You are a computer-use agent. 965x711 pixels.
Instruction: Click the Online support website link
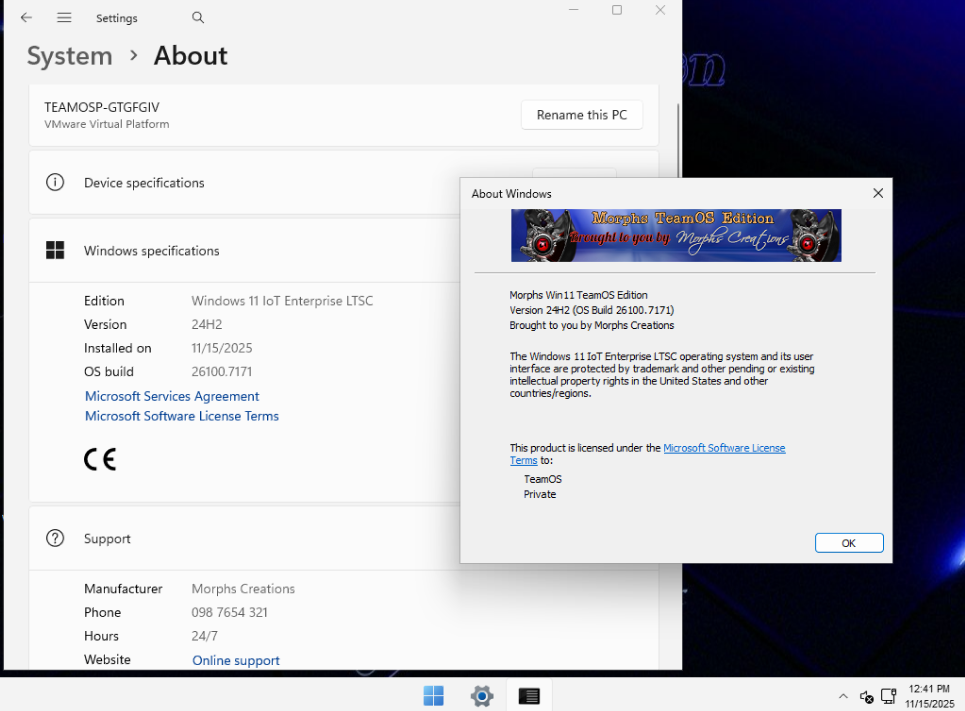[x=236, y=660]
